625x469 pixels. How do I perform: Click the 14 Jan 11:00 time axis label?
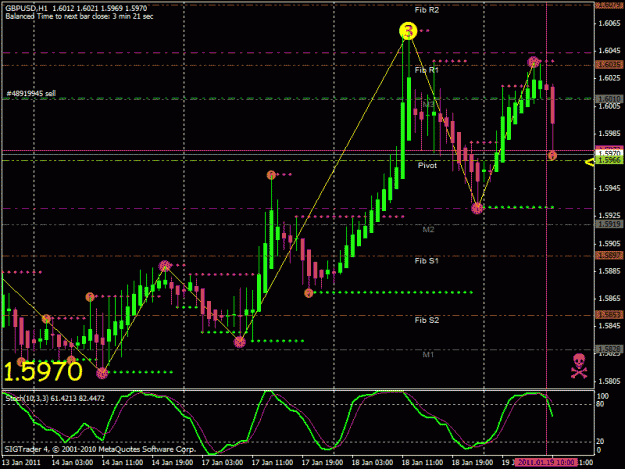point(122,462)
